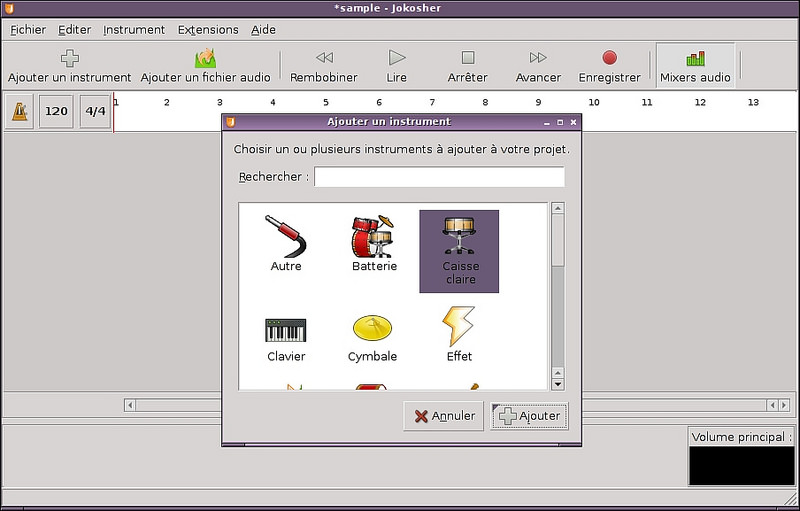Open the Fichier menu
This screenshot has height=511, width=800.
(x=28, y=30)
